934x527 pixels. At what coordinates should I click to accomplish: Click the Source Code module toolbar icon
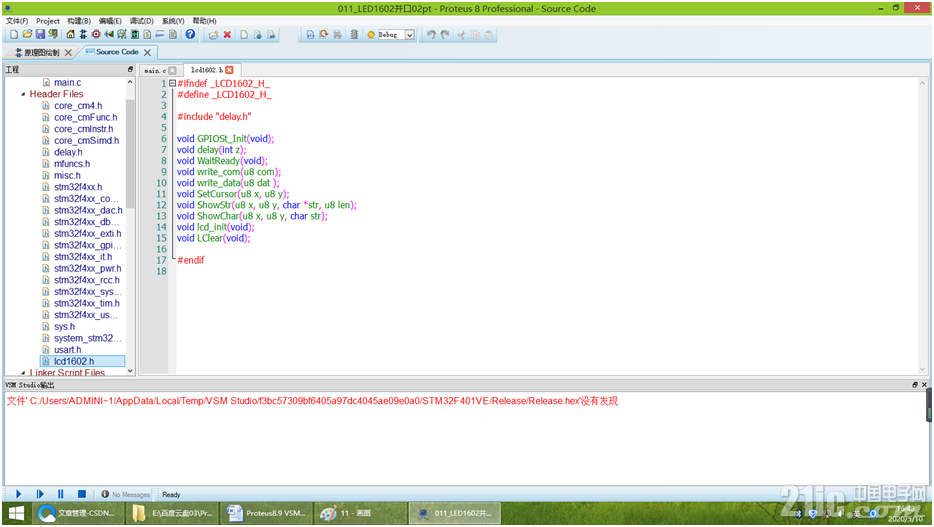(x=160, y=35)
